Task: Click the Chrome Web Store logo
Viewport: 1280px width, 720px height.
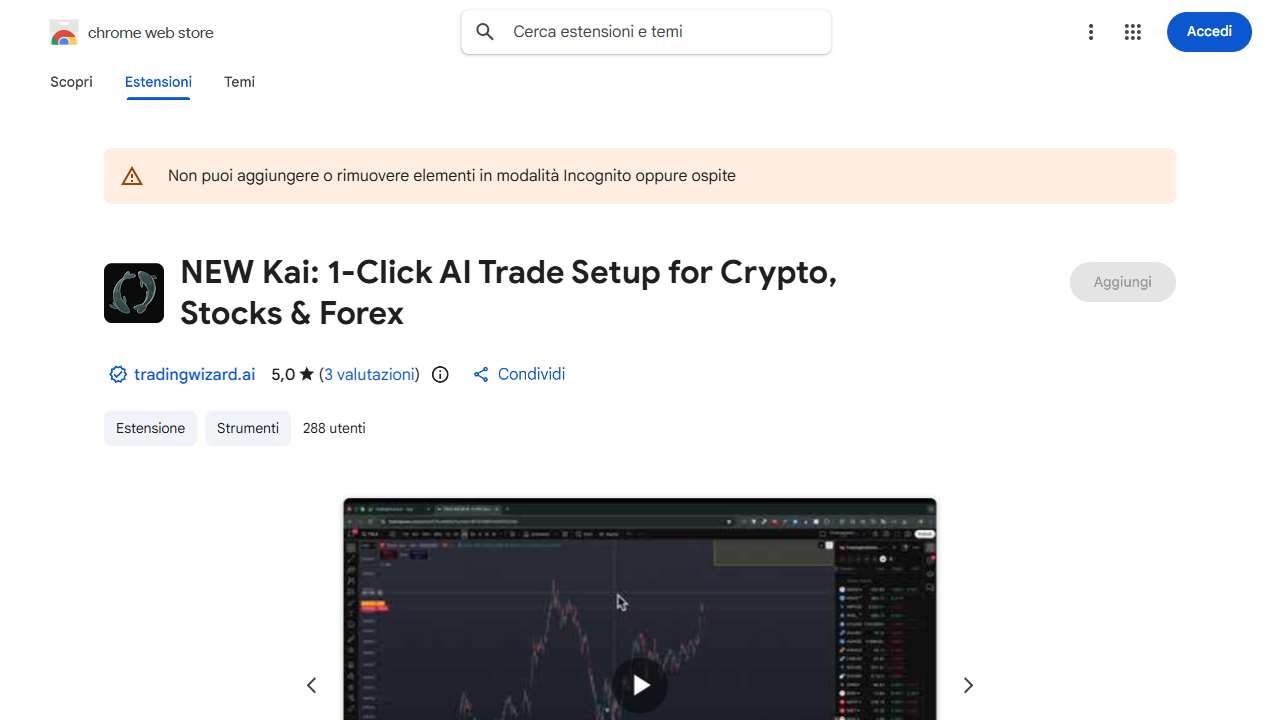Action: (x=64, y=33)
